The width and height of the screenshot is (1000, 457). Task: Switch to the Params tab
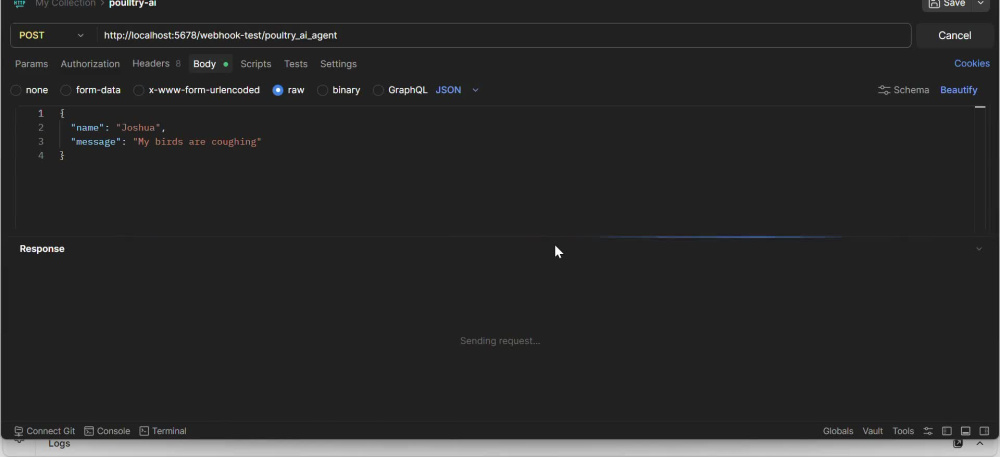31,64
